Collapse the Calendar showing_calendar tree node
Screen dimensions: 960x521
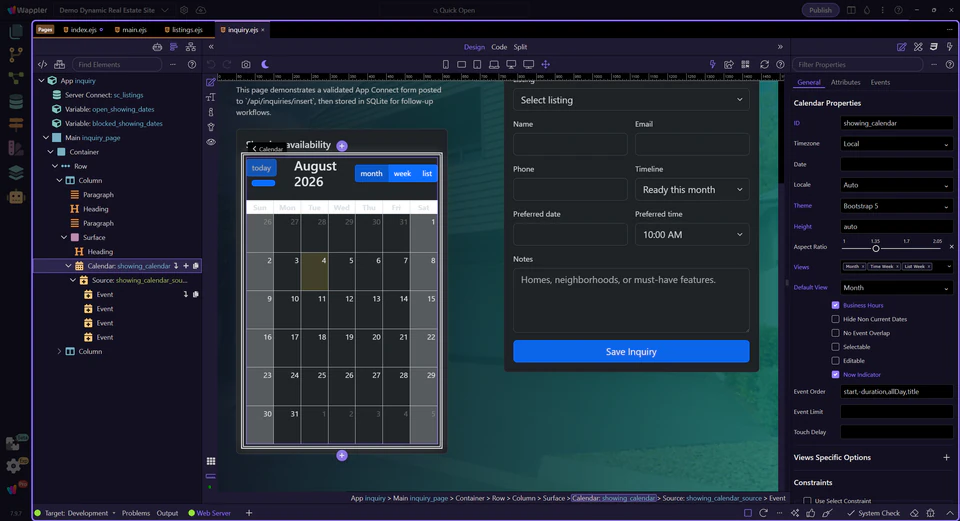pos(68,266)
